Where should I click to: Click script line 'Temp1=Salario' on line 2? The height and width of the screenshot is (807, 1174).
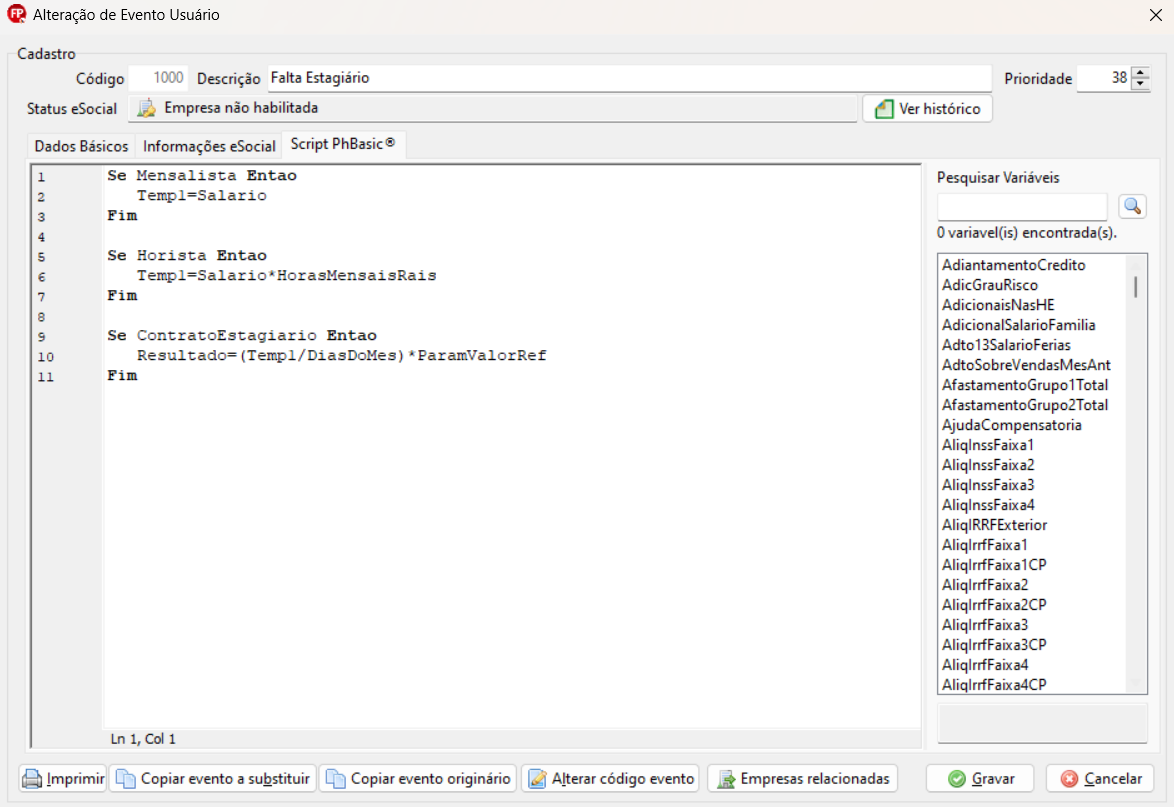[201, 195]
